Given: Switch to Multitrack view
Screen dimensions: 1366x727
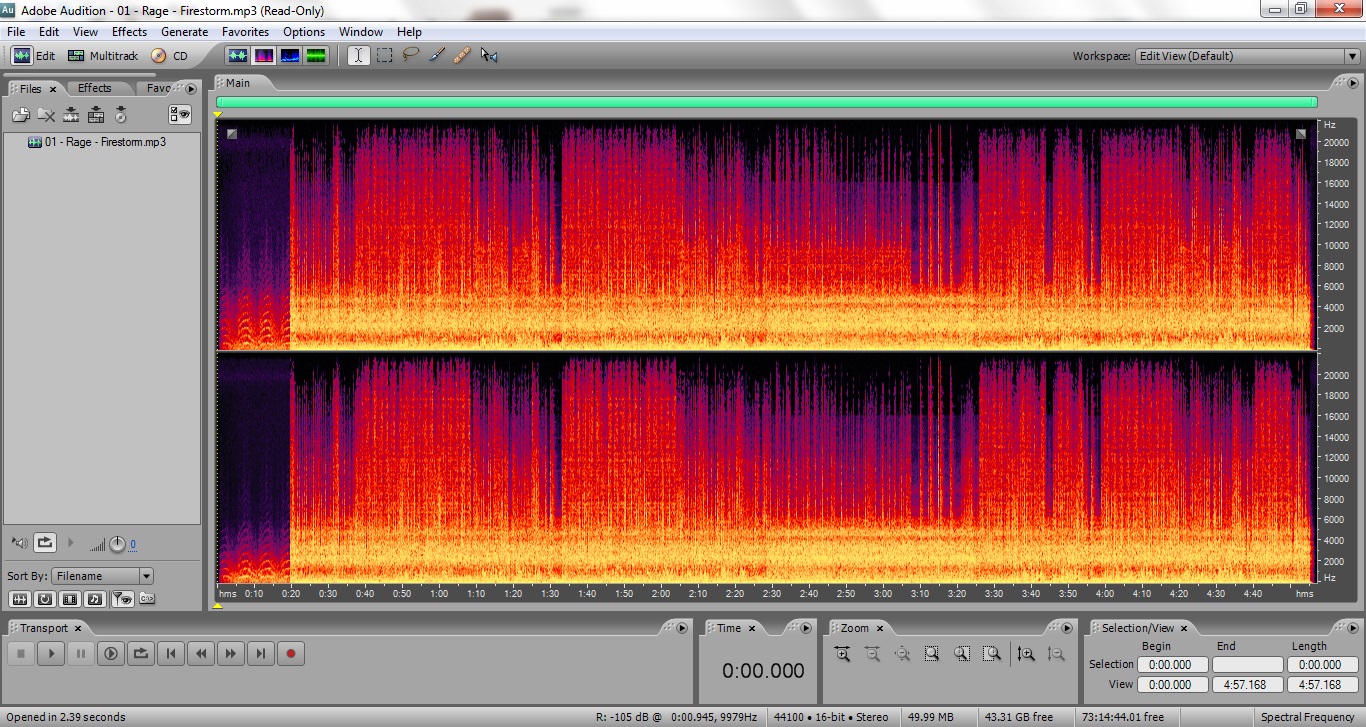Looking at the screenshot, I should pos(103,56).
